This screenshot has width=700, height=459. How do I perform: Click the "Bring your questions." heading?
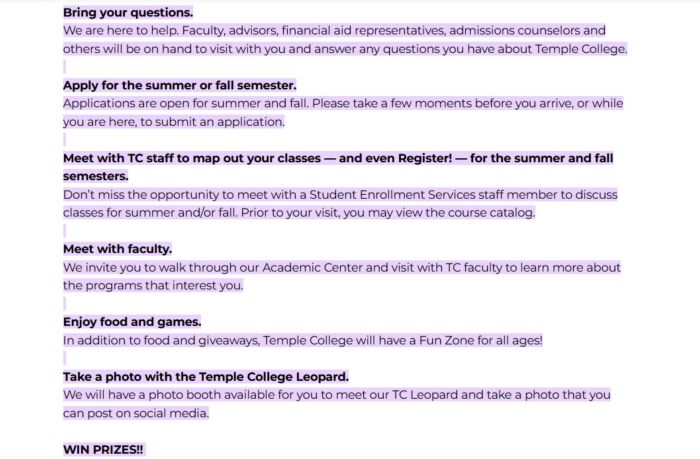pyautogui.click(x=128, y=13)
